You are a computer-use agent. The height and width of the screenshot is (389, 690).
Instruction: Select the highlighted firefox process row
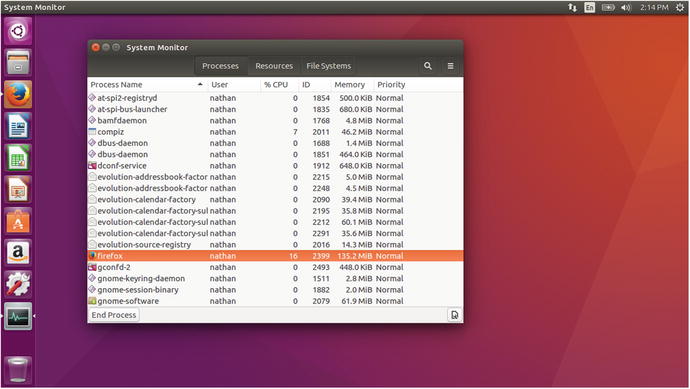pyautogui.click(x=275, y=256)
